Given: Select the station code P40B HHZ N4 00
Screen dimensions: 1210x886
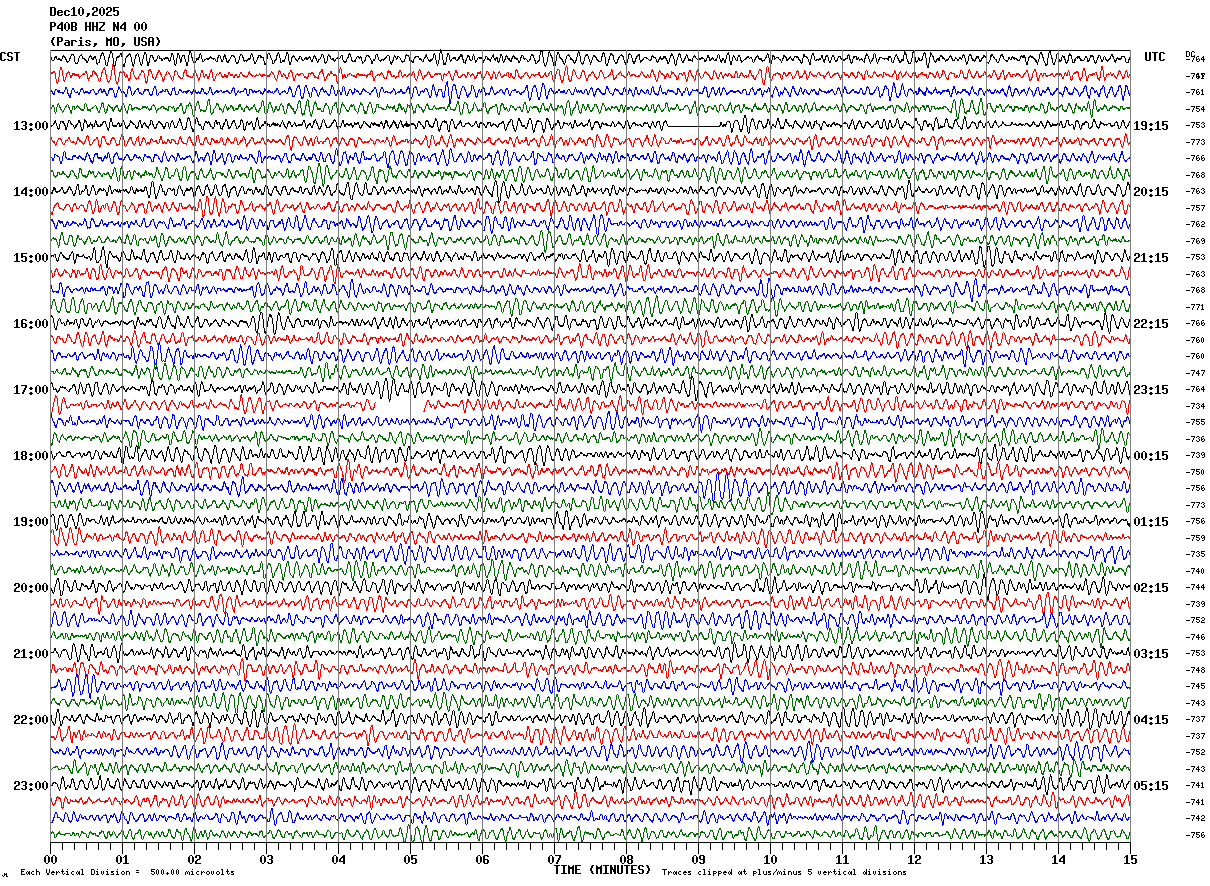Looking at the screenshot, I should click(98, 27).
